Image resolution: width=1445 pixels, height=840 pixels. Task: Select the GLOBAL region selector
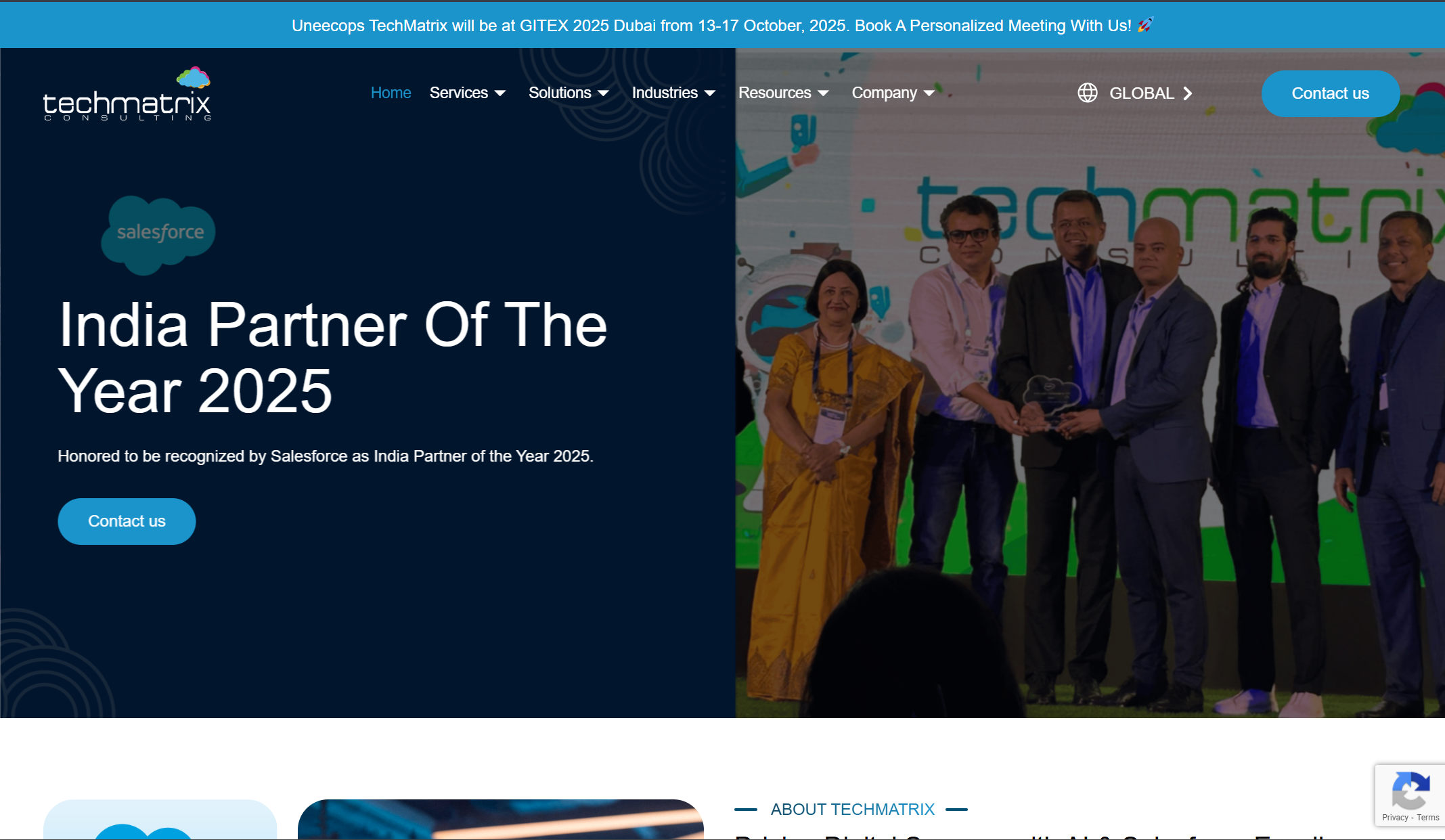coord(1141,93)
